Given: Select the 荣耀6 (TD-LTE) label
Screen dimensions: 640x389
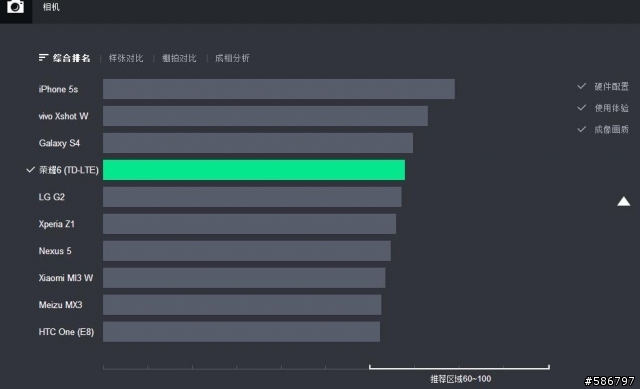Looking at the screenshot, I should click(69, 170).
